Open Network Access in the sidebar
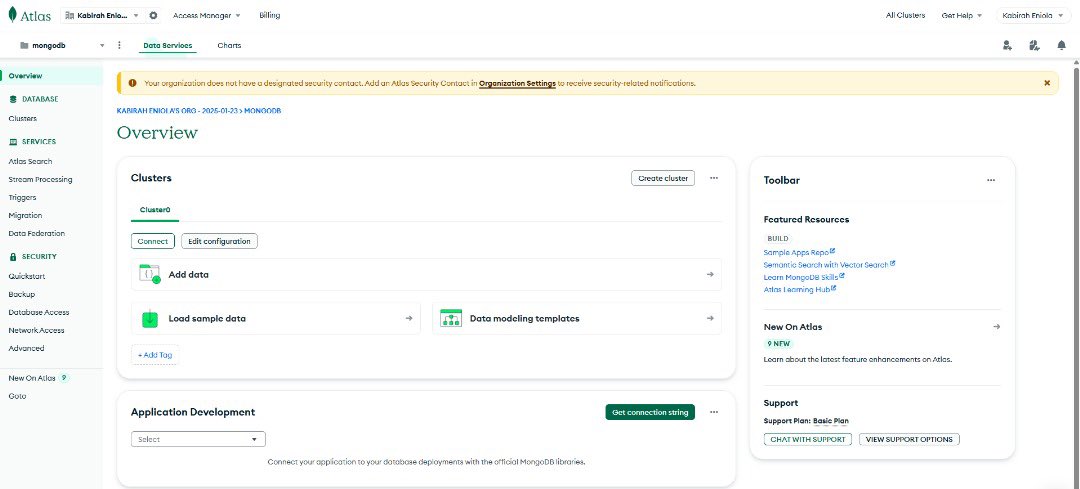Image resolution: width=1080 pixels, height=489 pixels. [x=37, y=330]
